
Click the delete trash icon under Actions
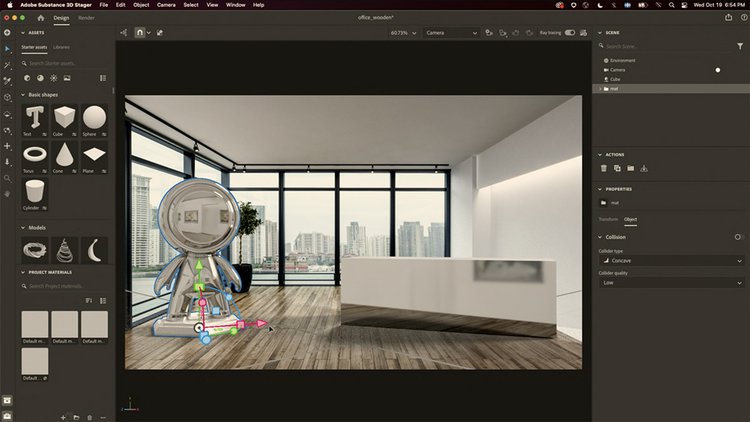[604, 168]
